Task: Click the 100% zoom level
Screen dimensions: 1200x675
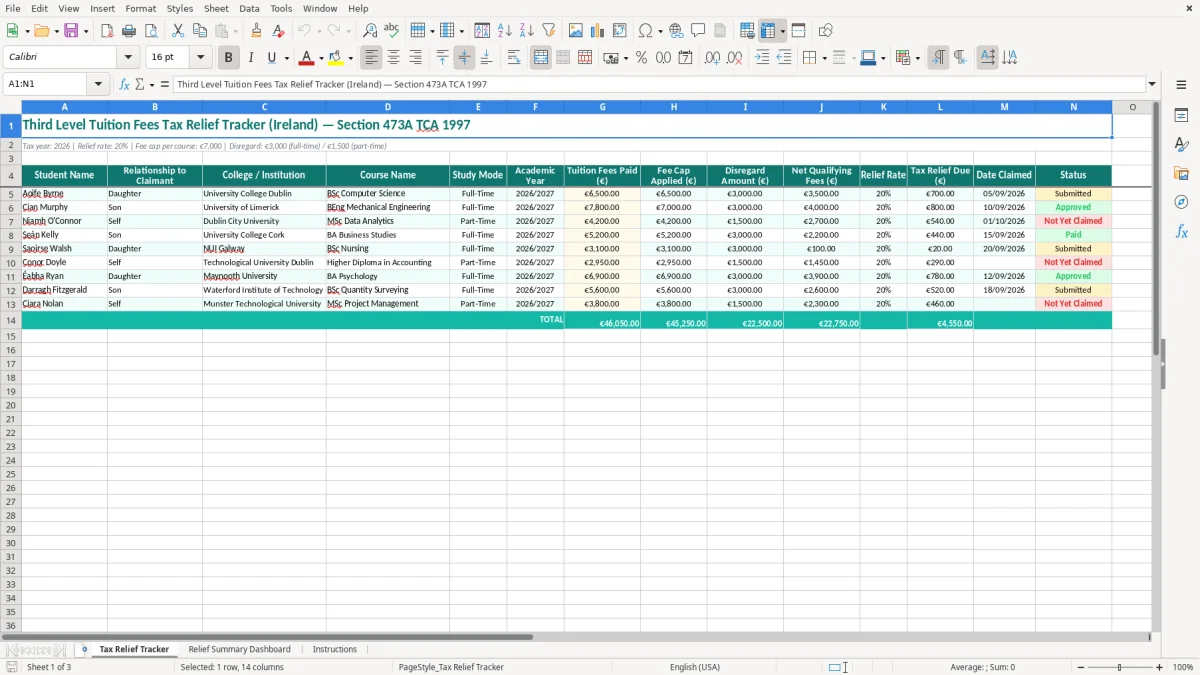Action: click(x=1183, y=667)
